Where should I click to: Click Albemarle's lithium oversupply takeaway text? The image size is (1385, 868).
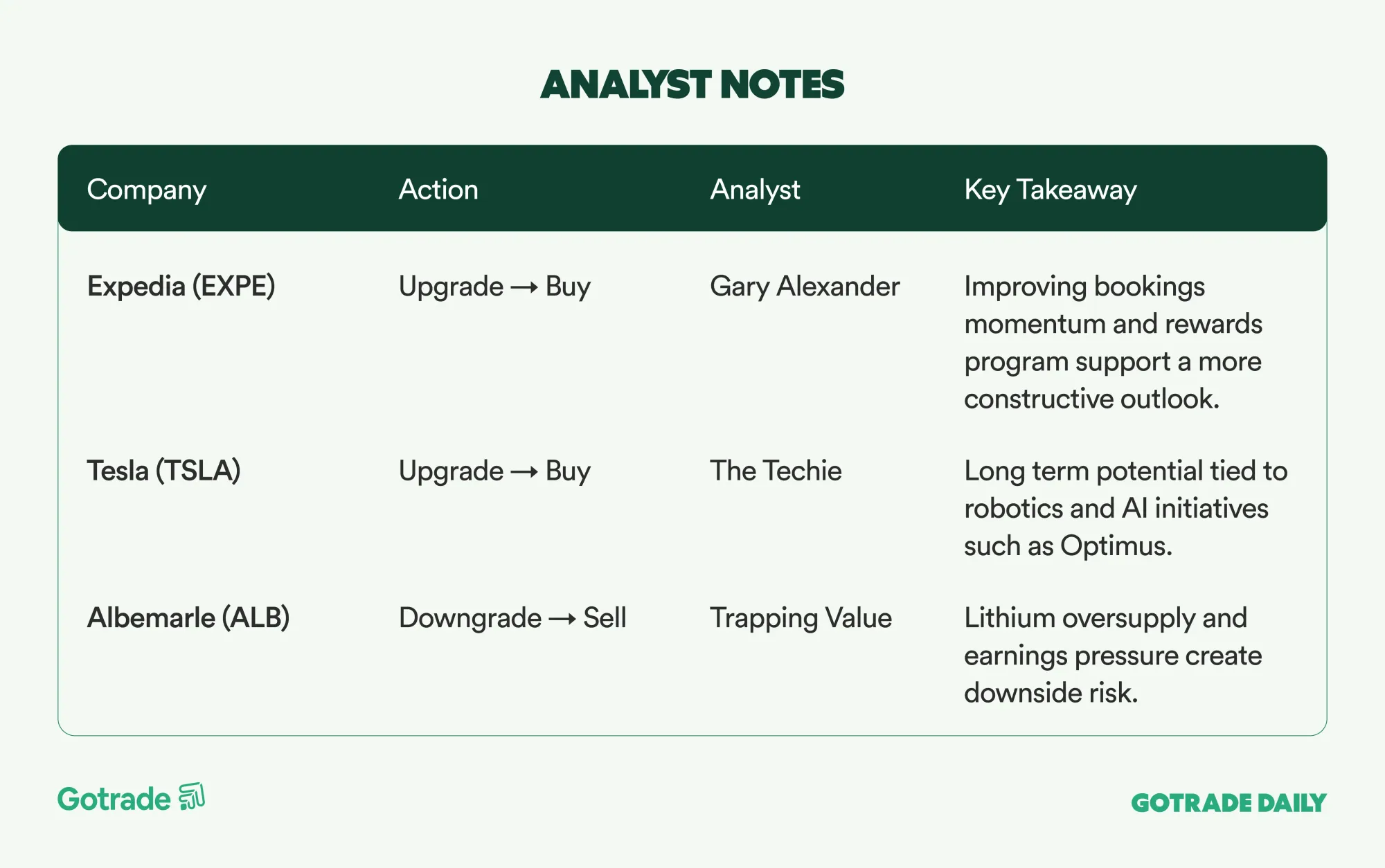click(1113, 655)
